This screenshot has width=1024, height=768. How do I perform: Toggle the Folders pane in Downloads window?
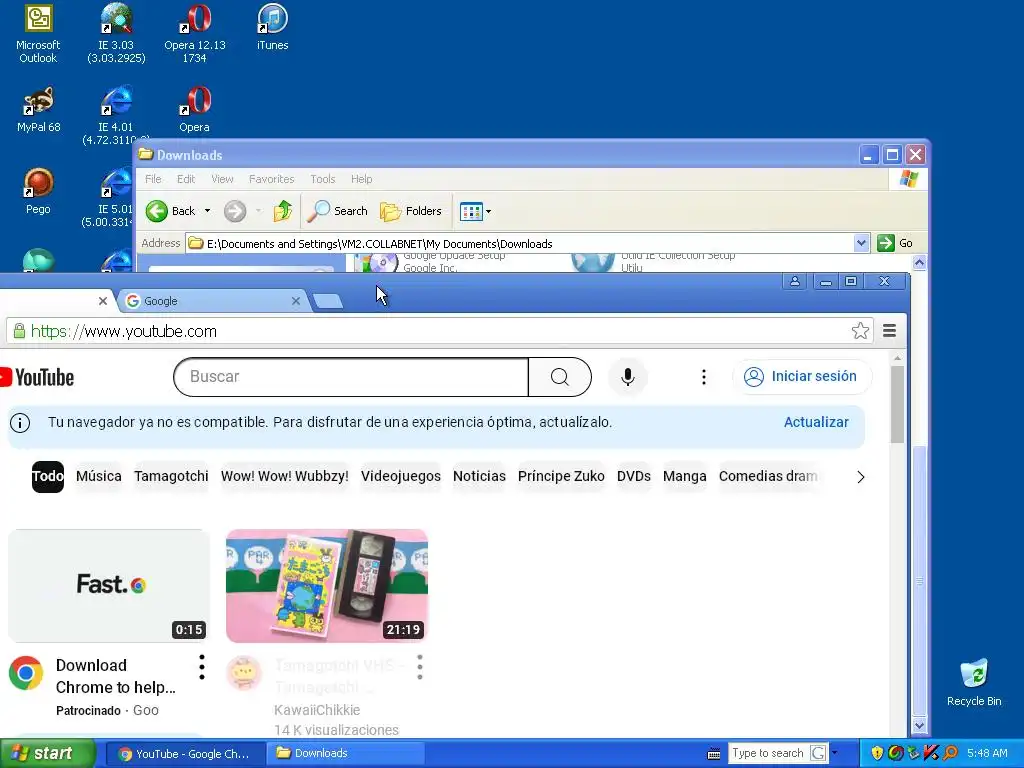(411, 211)
